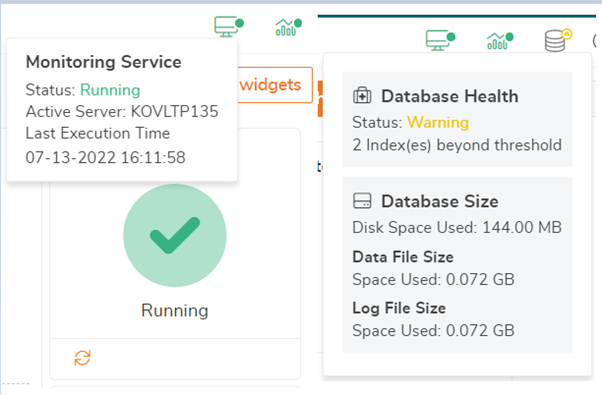Open the database icon with warning badge

pyautogui.click(x=558, y=40)
